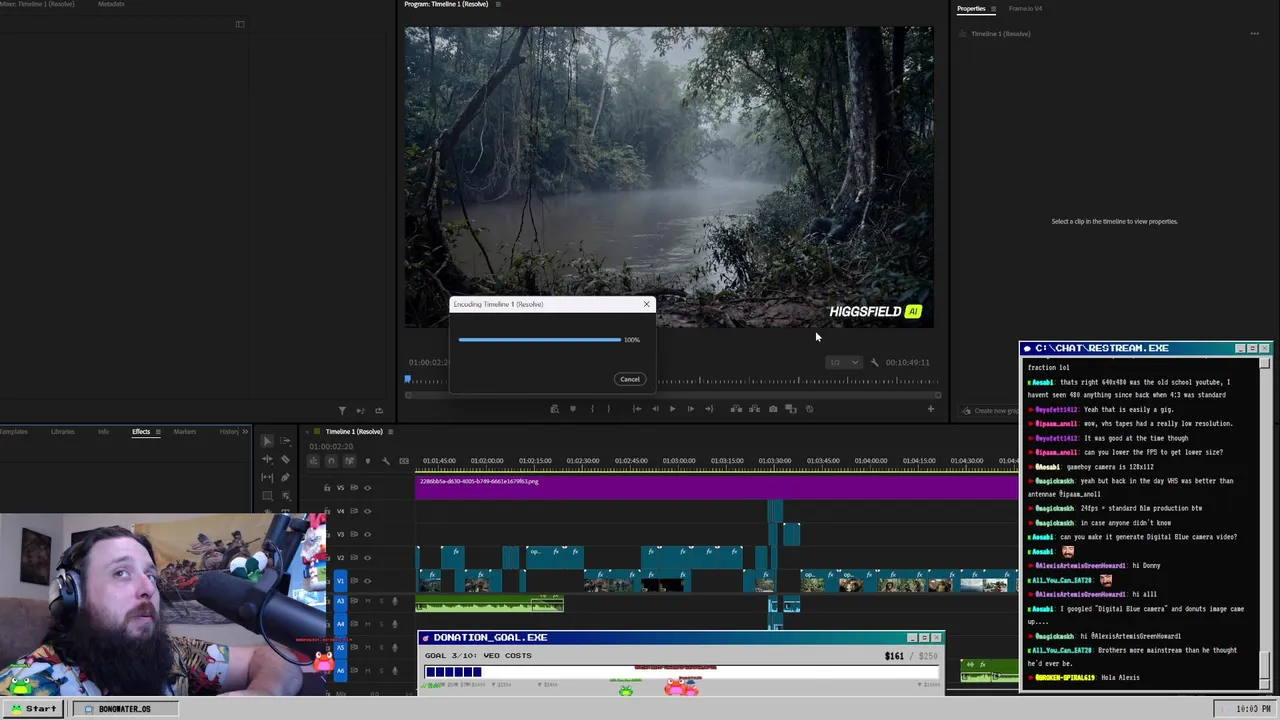The width and height of the screenshot is (1280, 720).
Task: Switch to Libraries tab
Action: pyautogui.click(x=63, y=431)
